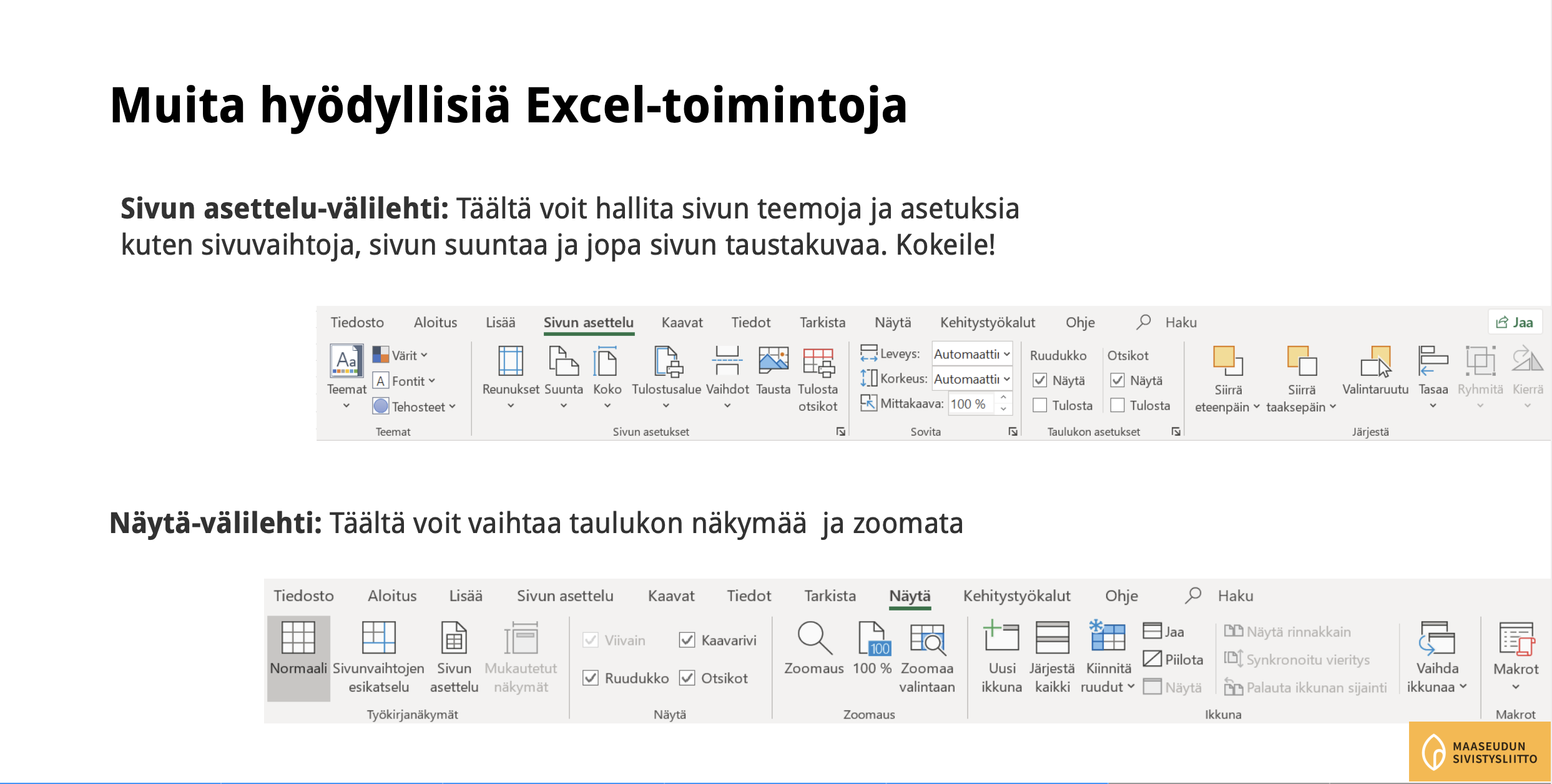Open Vaihda ikkunaa switch windows

click(x=1437, y=657)
